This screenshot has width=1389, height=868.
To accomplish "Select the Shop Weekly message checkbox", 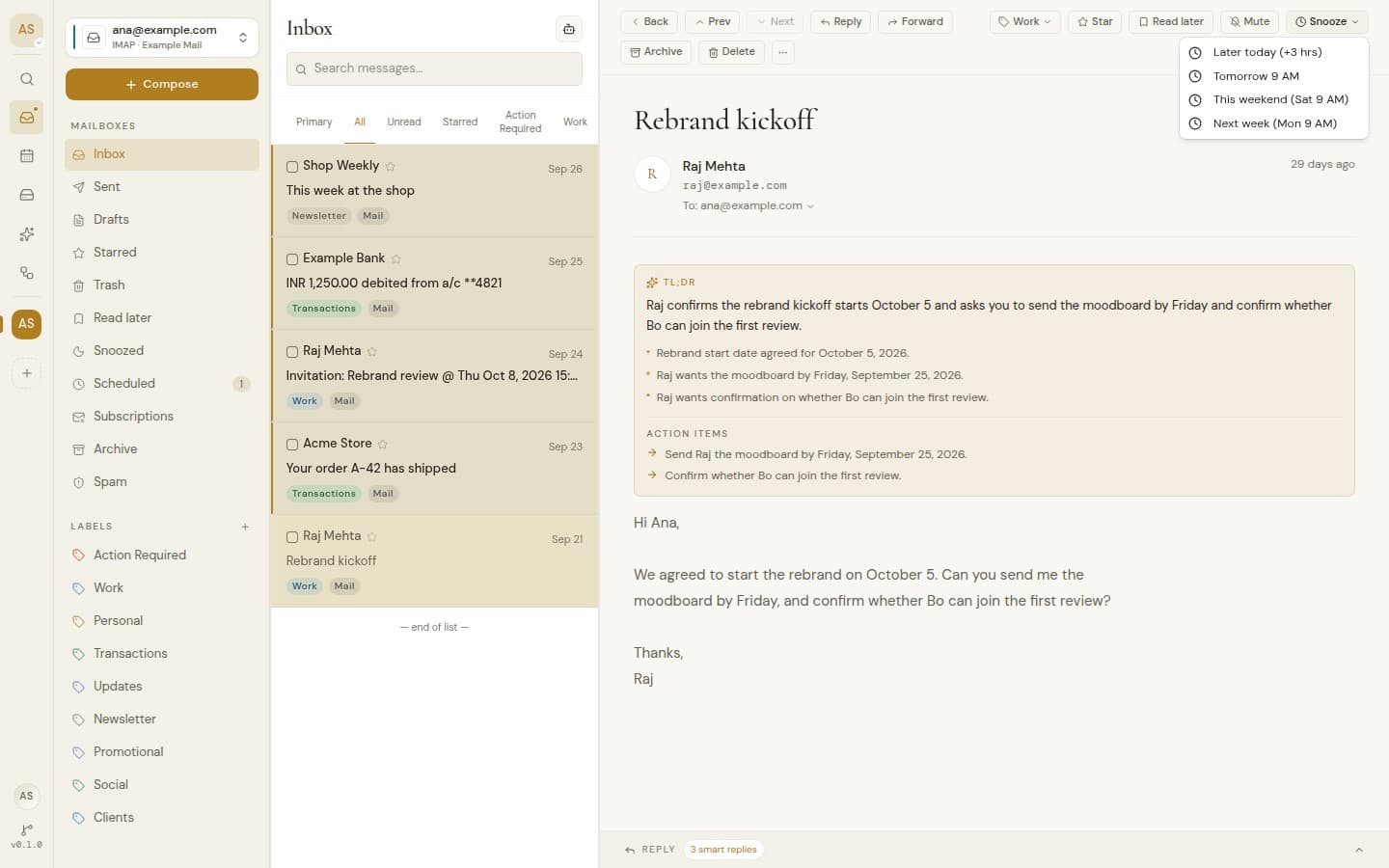I will [x=292, y=167].
